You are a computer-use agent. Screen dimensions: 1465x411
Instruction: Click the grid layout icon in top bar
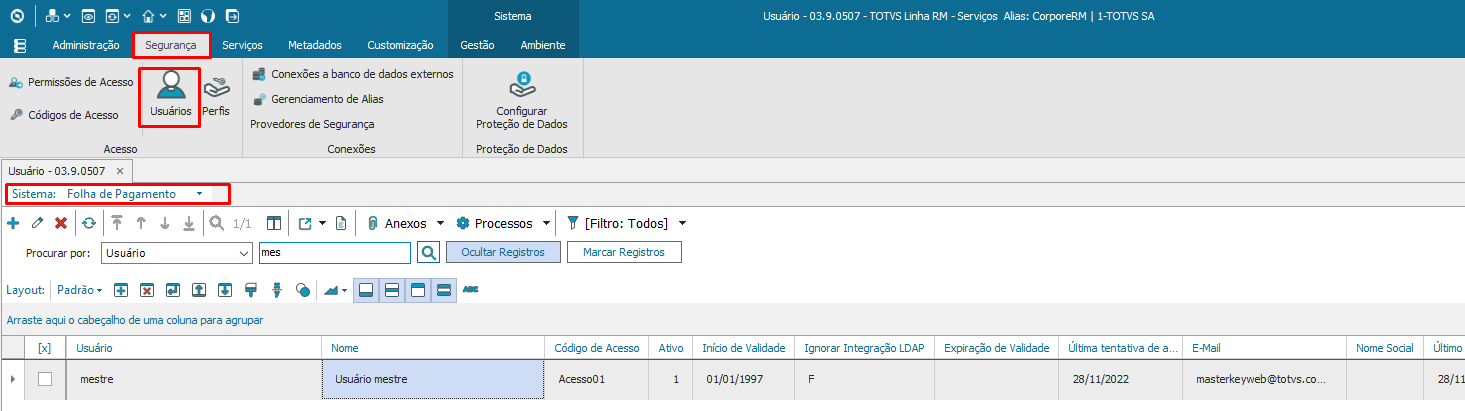coord(184,16)
